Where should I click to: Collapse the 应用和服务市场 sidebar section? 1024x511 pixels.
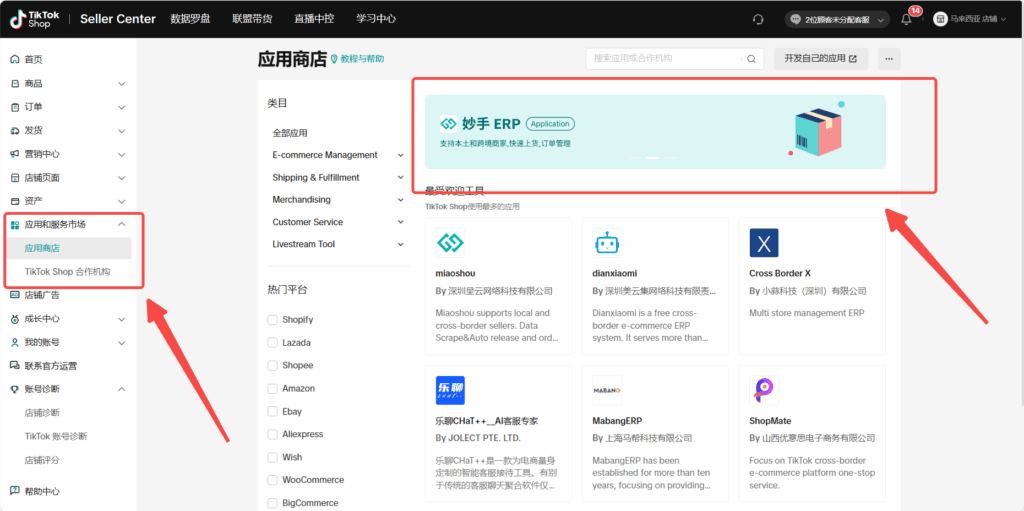(121, 225)
